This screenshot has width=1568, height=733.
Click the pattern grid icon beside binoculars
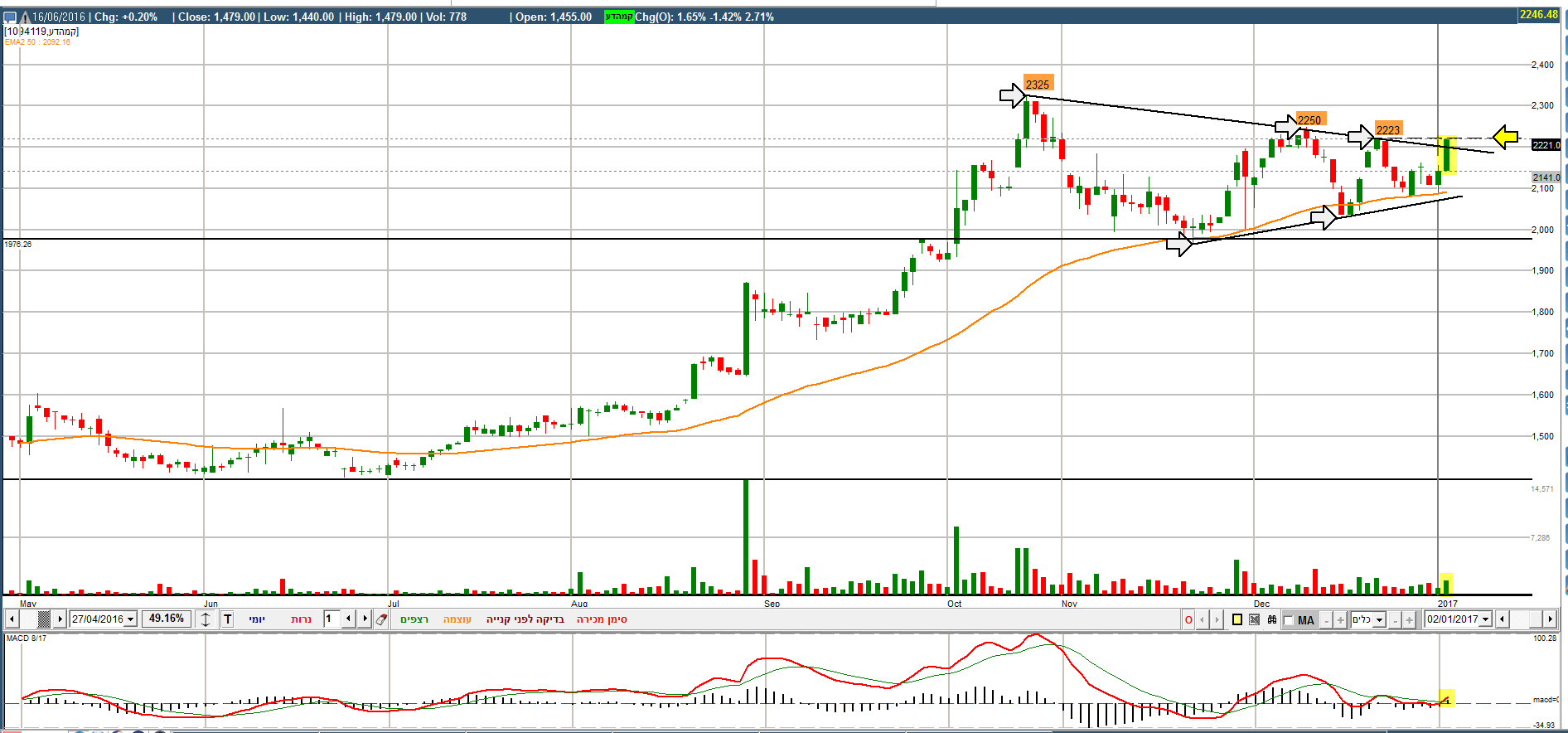coord(1255,619)
